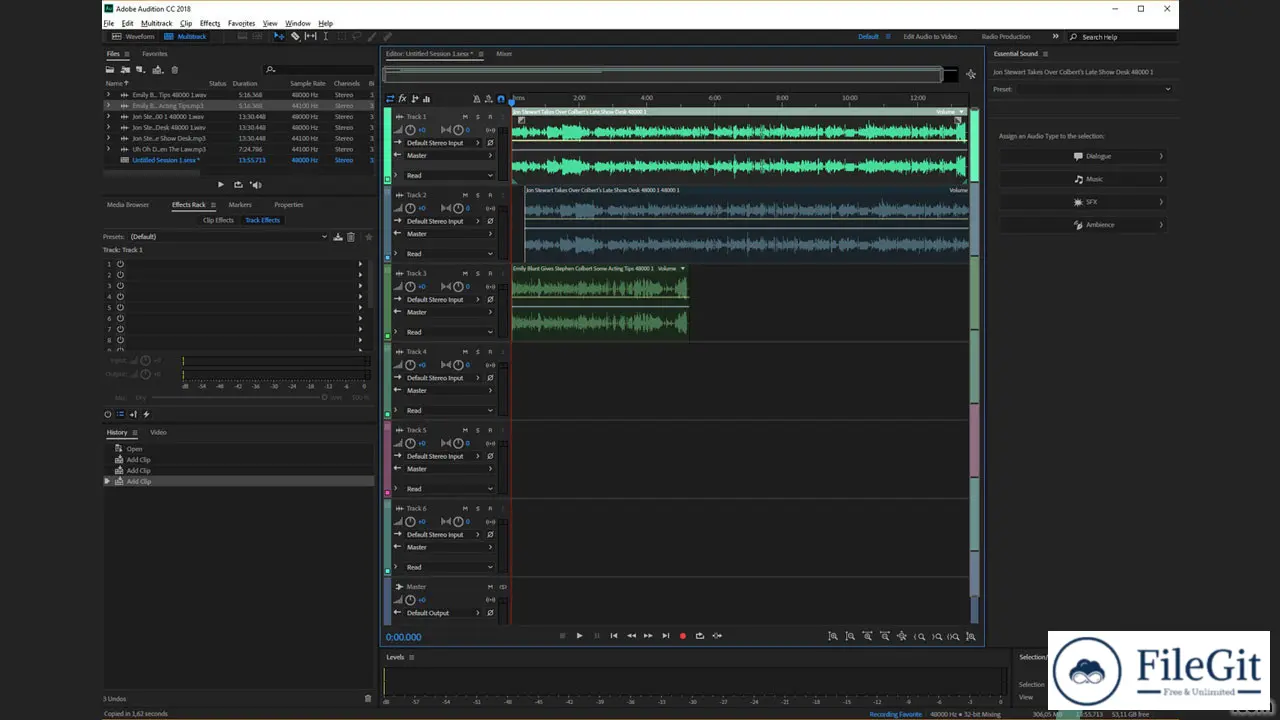Arm Track 1 for recording
Screen dimensions: 1280x720
(x=490, y=117)
